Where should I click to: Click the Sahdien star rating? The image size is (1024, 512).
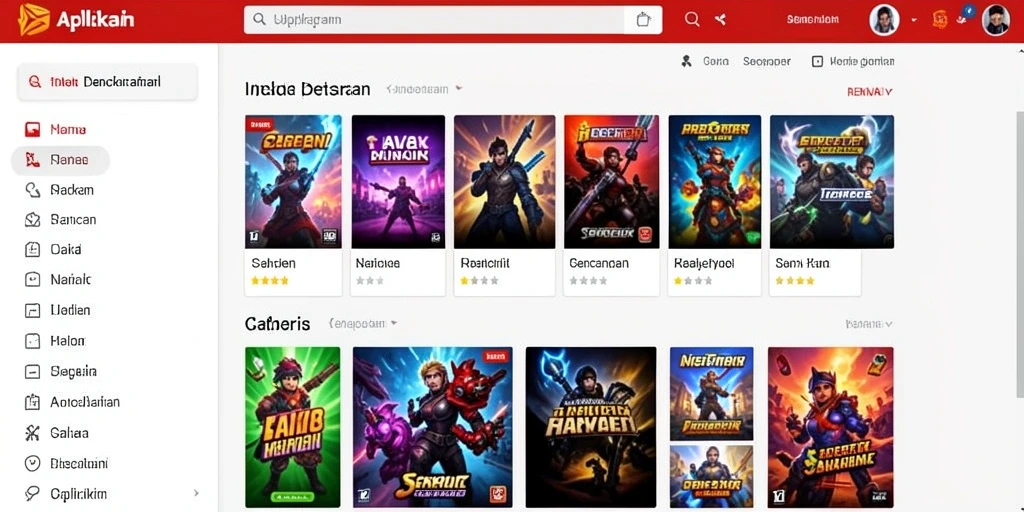(270, 281)
